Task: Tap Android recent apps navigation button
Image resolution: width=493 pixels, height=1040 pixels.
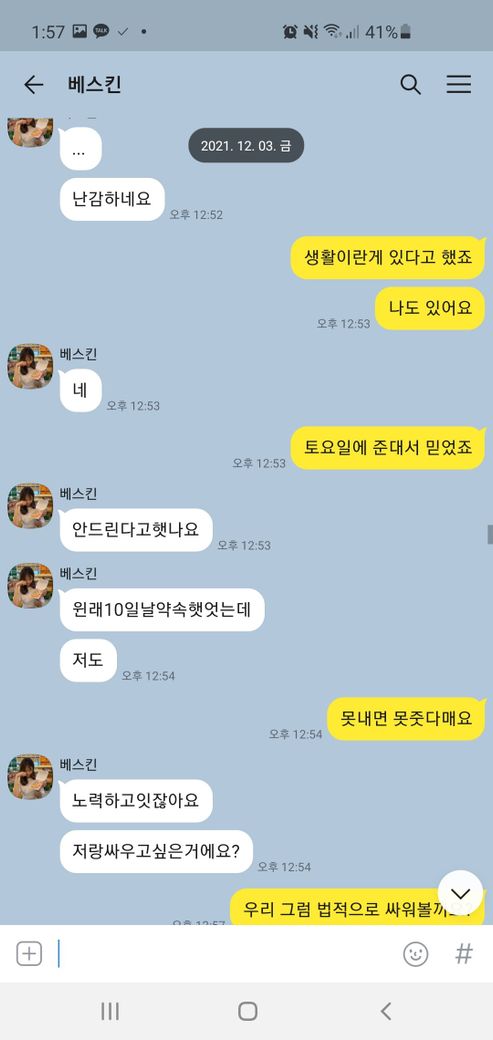Action: (x=109, y=1011)
